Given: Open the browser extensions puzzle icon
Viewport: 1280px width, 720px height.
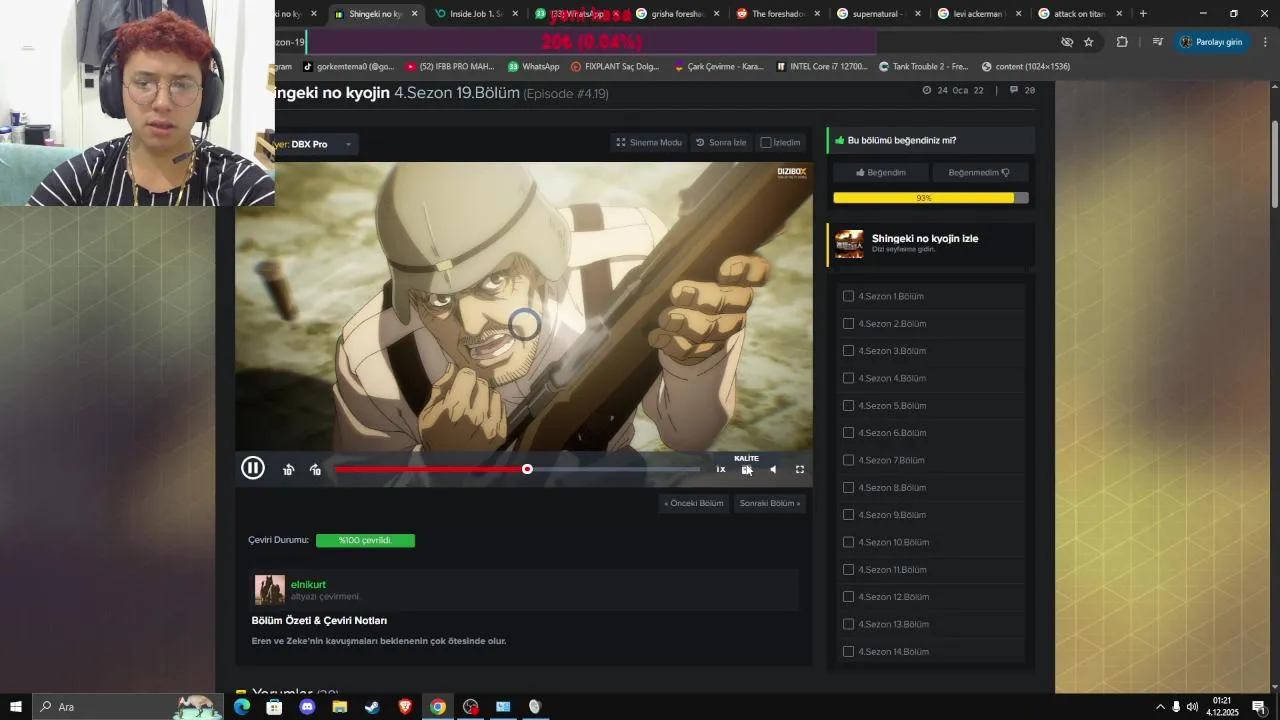Looking at the screenshot, I should 1122,42.
